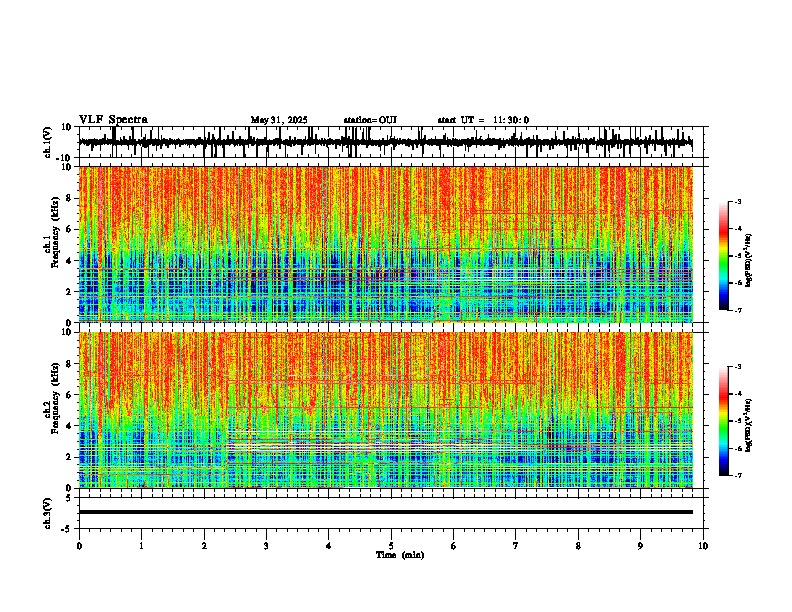792x612 pixels.
Task: Click the 'VLF Spectra' title text
Action: pyautogui.click(x=113, y=120)
